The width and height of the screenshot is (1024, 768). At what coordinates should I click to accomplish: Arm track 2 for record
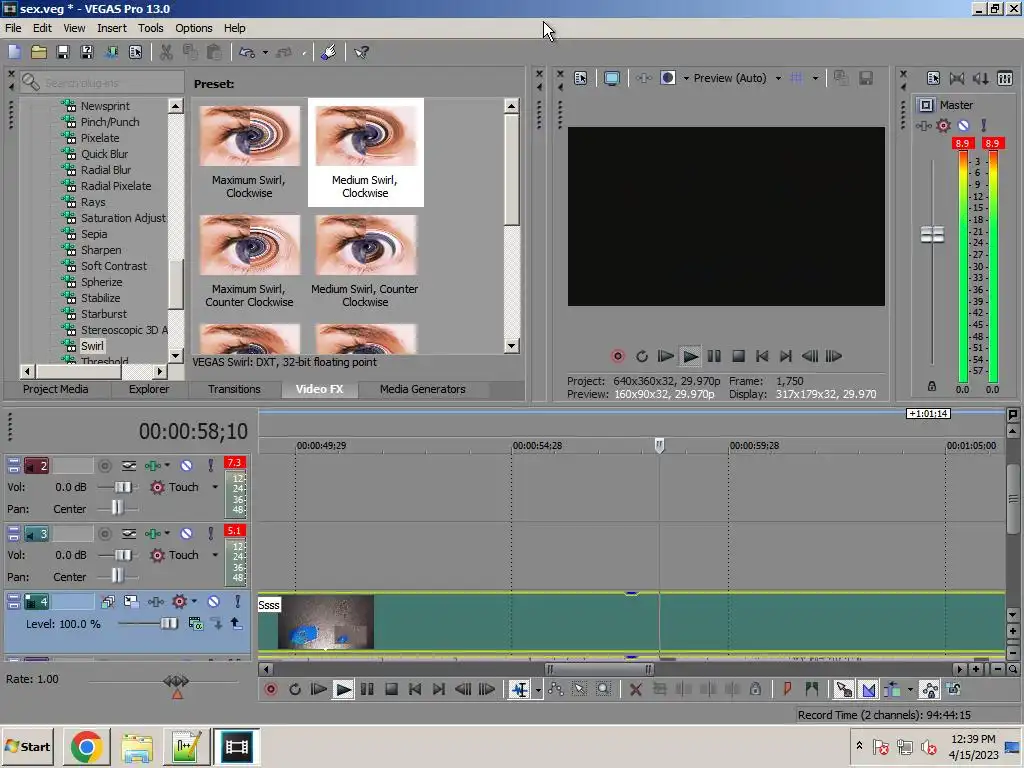pyautogui.click(x=104, y=466)
